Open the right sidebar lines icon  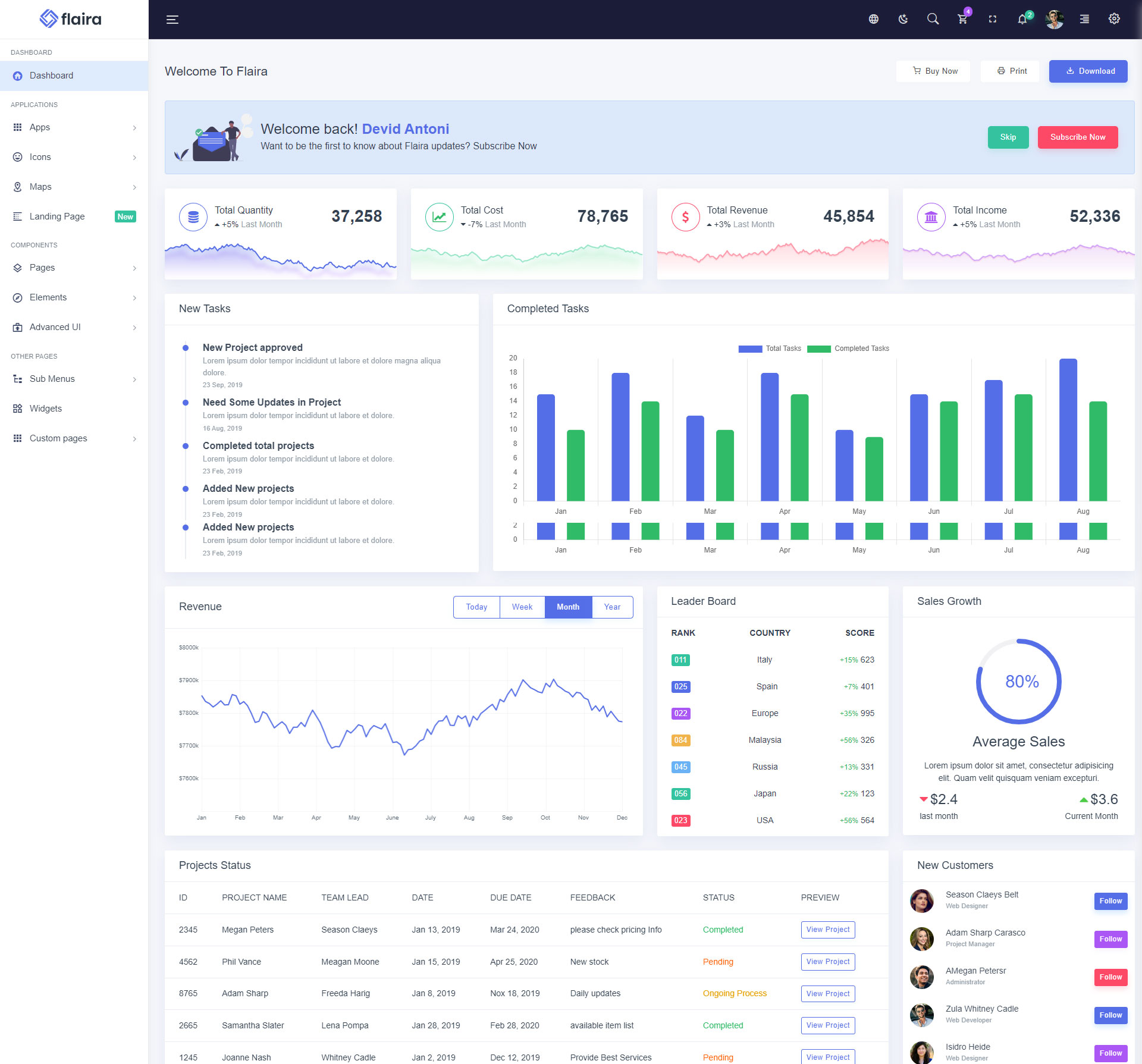click(x=1084, y=19)
